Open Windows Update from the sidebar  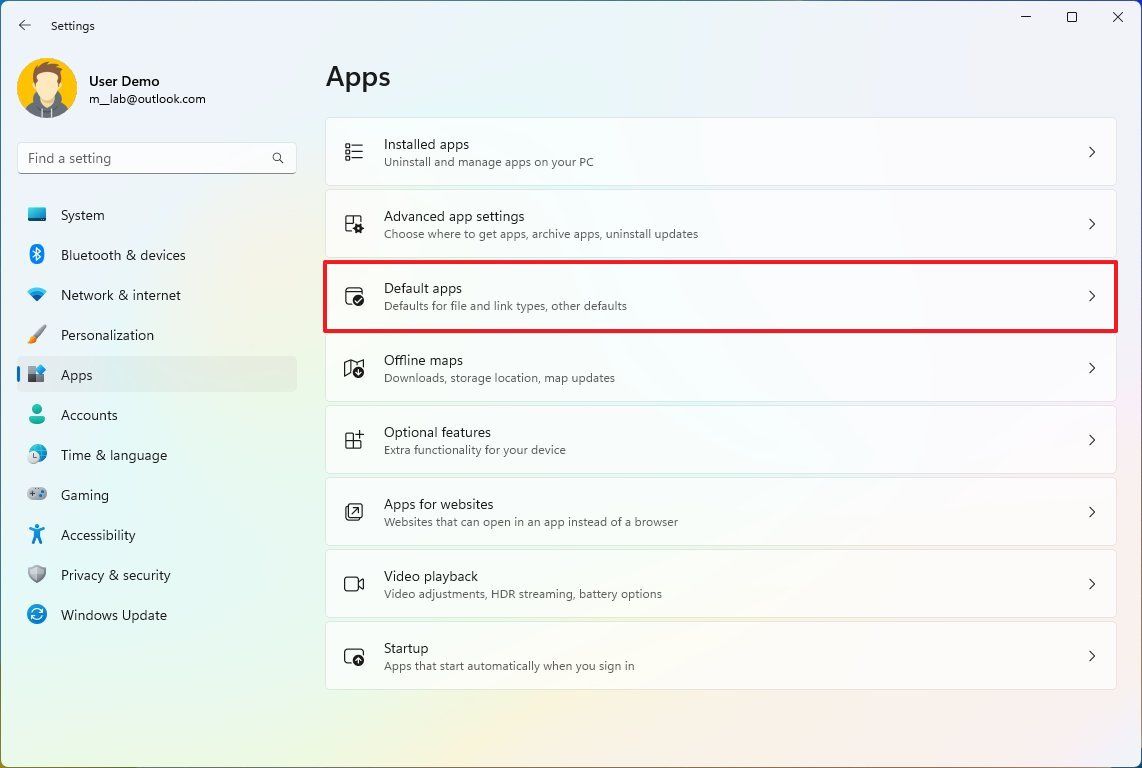coord(113,615)
